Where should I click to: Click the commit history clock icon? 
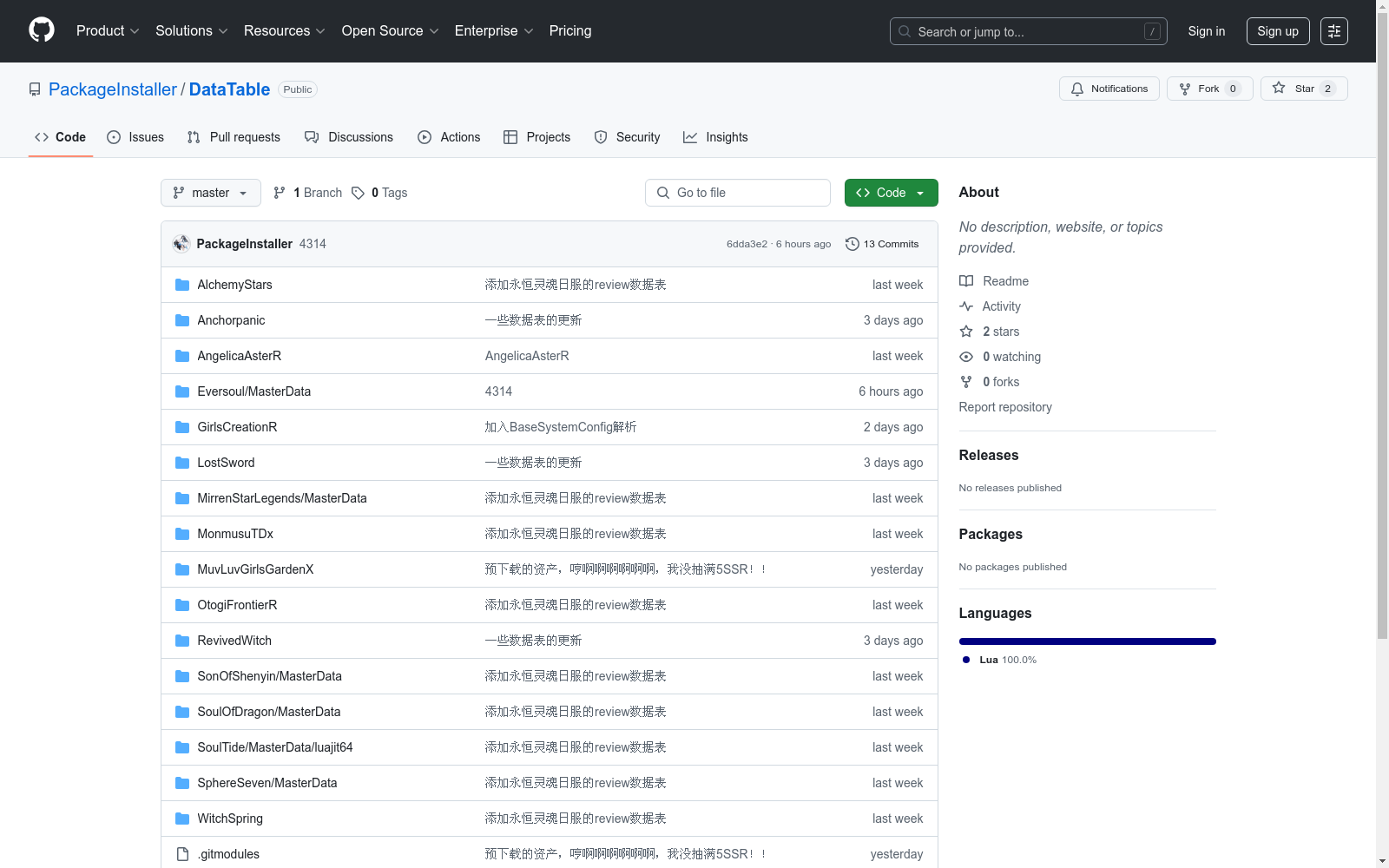[x=851, y=244]
